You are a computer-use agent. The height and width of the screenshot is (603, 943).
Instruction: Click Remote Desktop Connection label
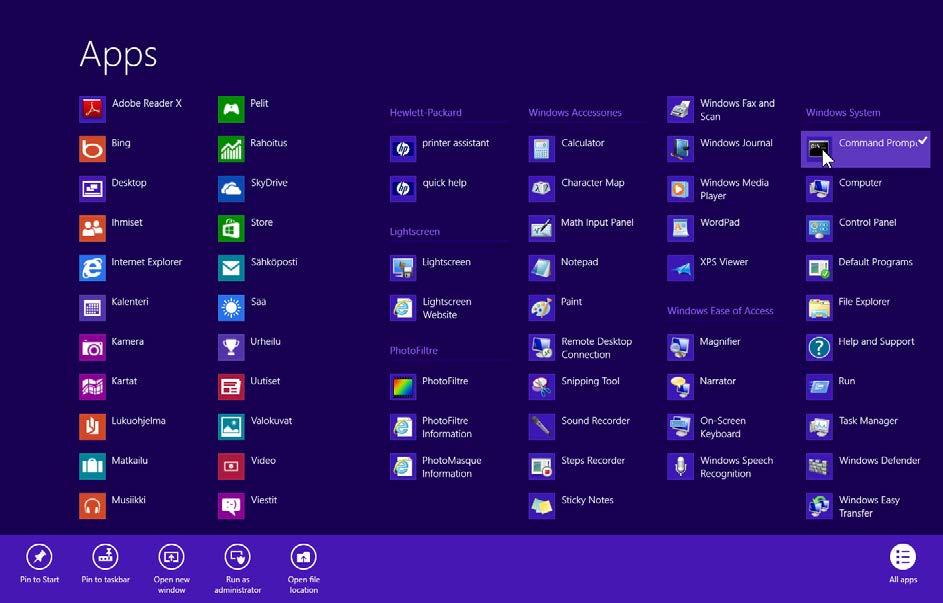pyautogui.click(x=597, y=348)
